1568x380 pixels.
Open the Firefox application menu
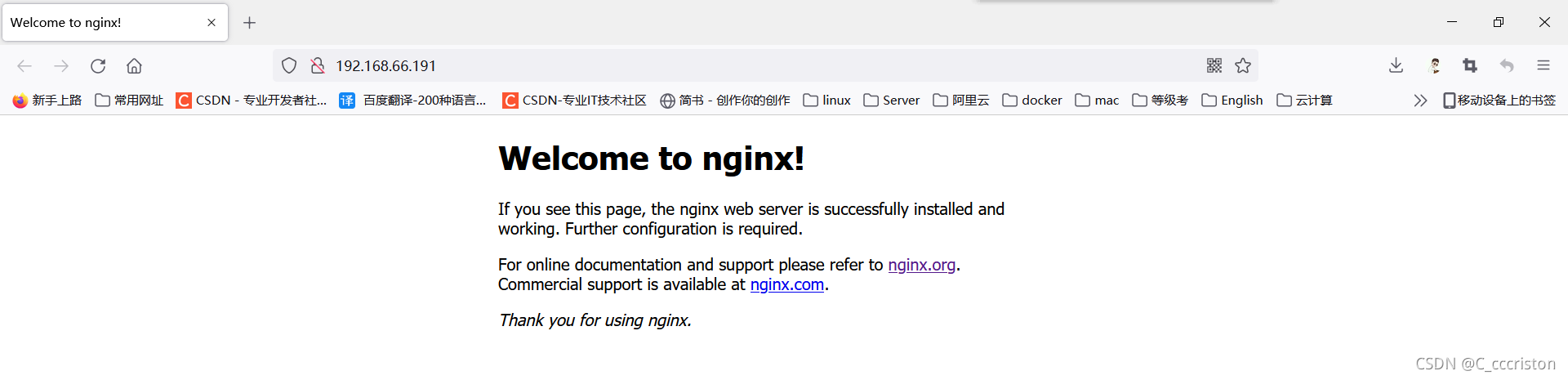tap(1543, 65)
